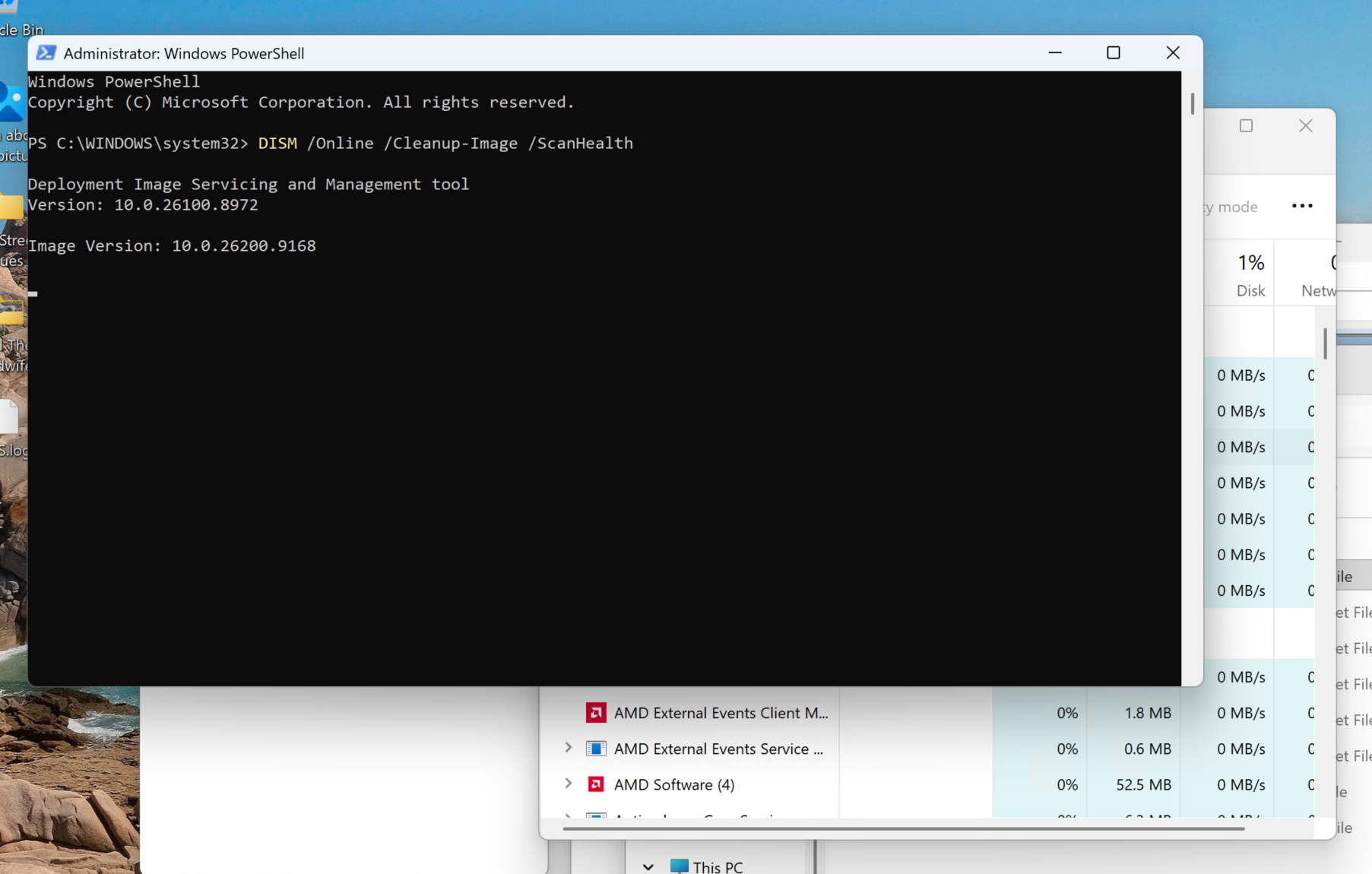Select the AMD Software icon
Screen dimensions: 1372x874
pyautogui.click(x=596, y=784)
